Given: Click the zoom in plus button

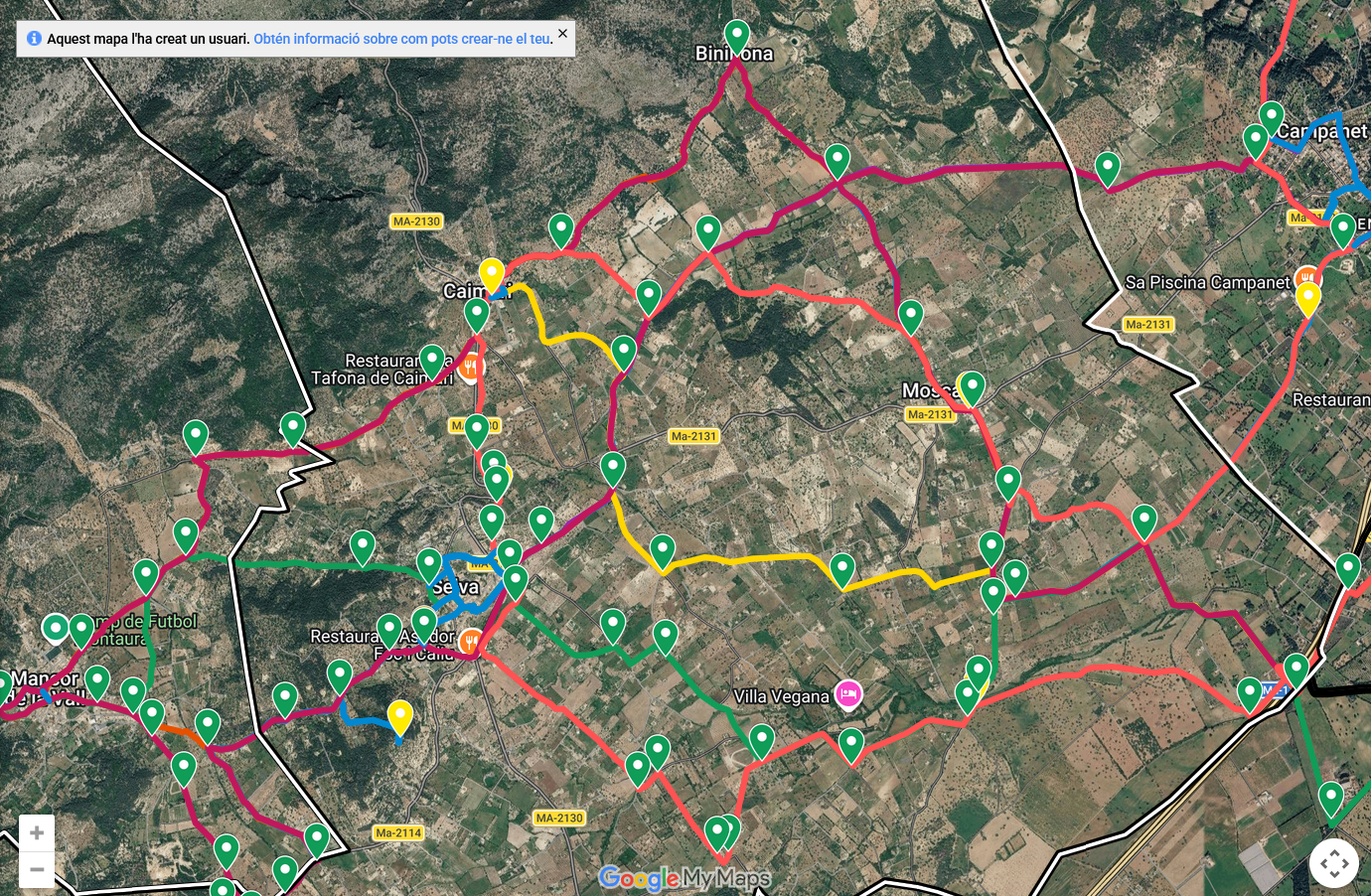Looking at the screenshot, I should coord(37,833).
